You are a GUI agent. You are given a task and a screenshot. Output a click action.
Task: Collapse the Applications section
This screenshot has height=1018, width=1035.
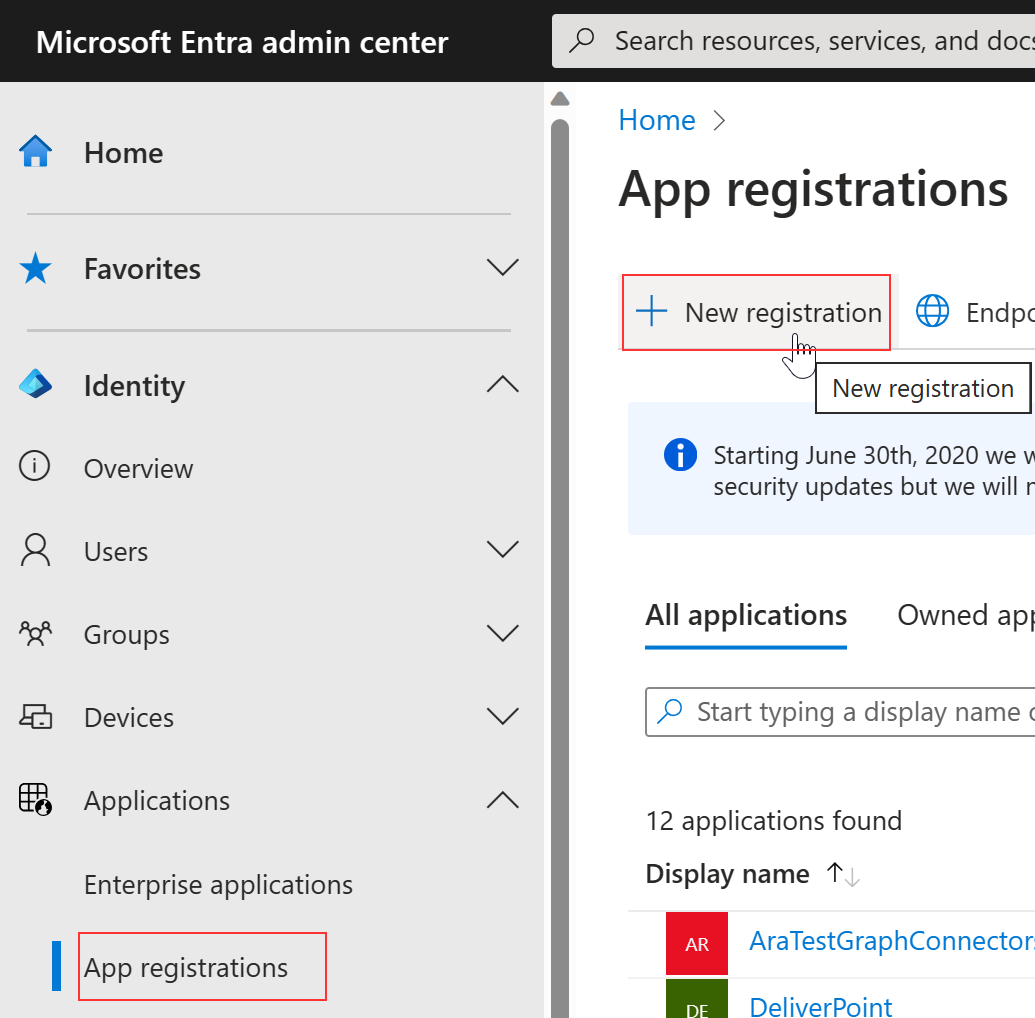pyautogui.click(x=503, y=799)
